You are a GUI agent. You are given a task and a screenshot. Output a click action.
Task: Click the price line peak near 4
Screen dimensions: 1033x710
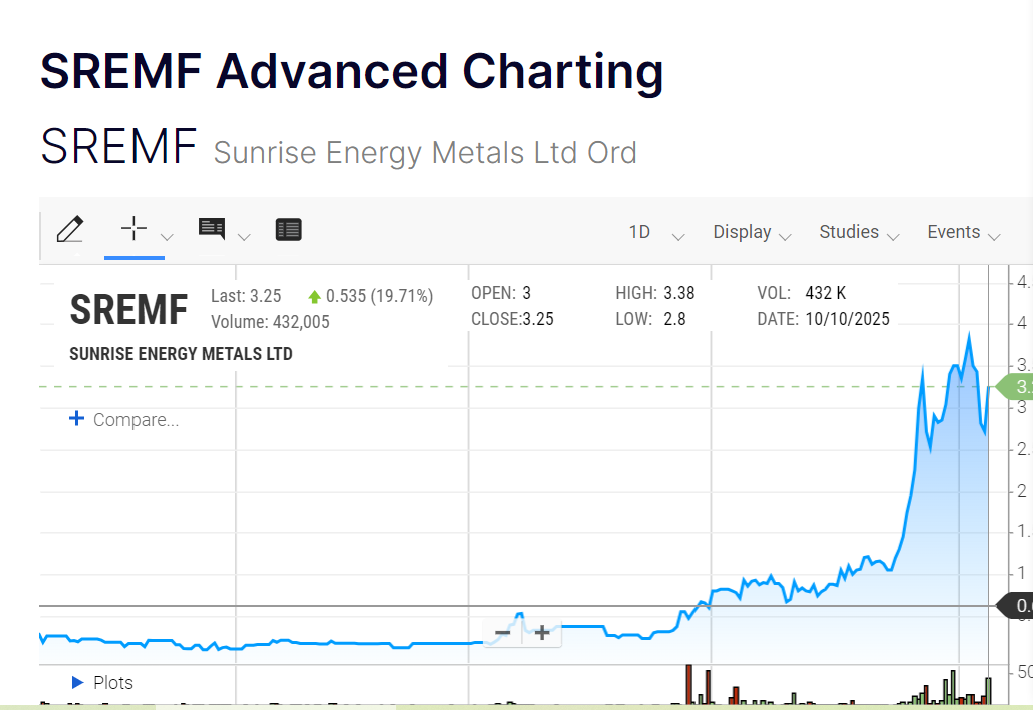click(968, 336)
